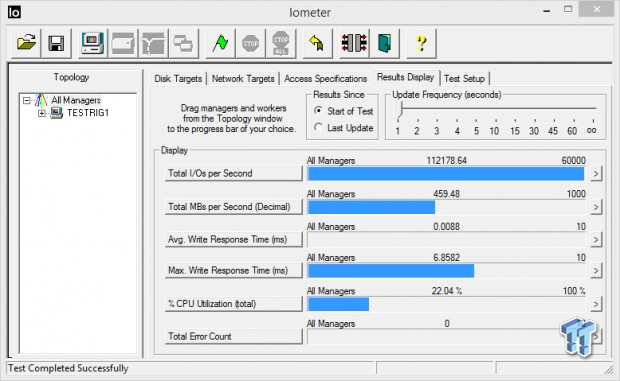Click Test Completed Successfully status text
This screenshot has width=620, height=381.
[68, 368]
